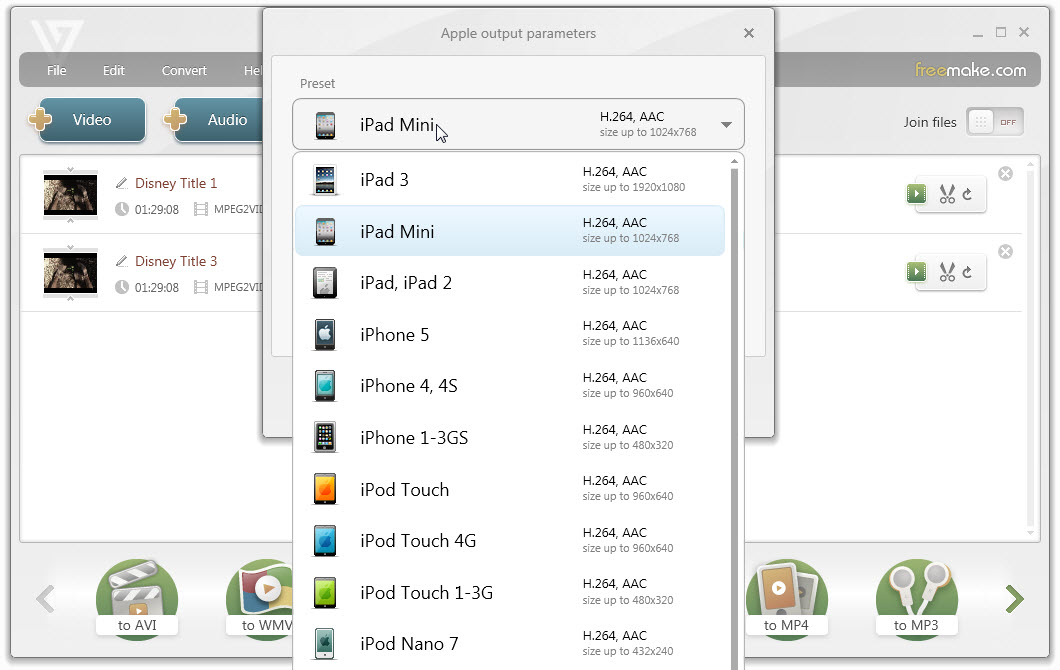
Task: Play the Disney Title 3 video
Action: pyautogui.click(x=916, y=272)
